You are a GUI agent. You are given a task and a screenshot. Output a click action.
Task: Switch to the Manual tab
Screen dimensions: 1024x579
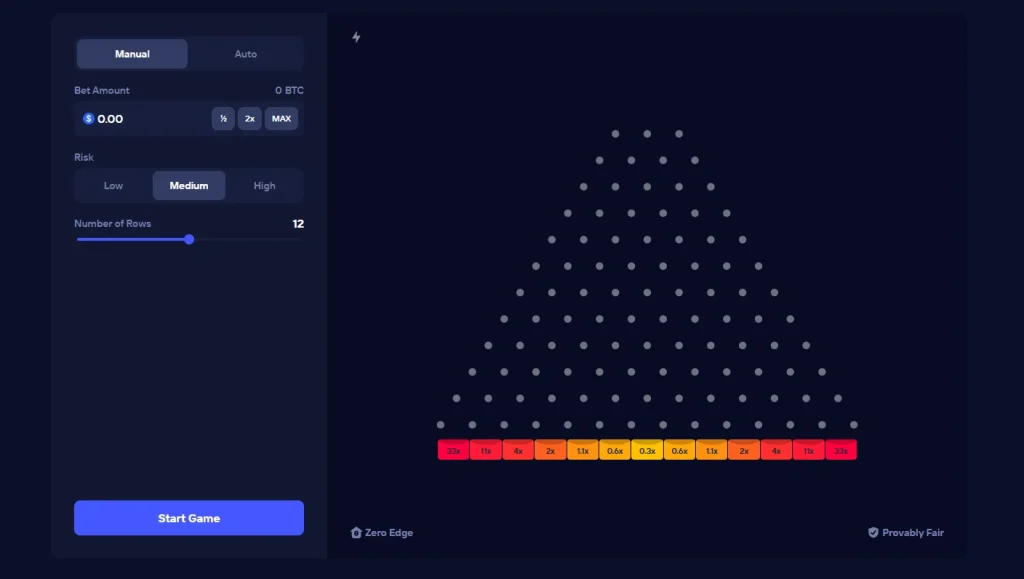(x=132, y=54)
